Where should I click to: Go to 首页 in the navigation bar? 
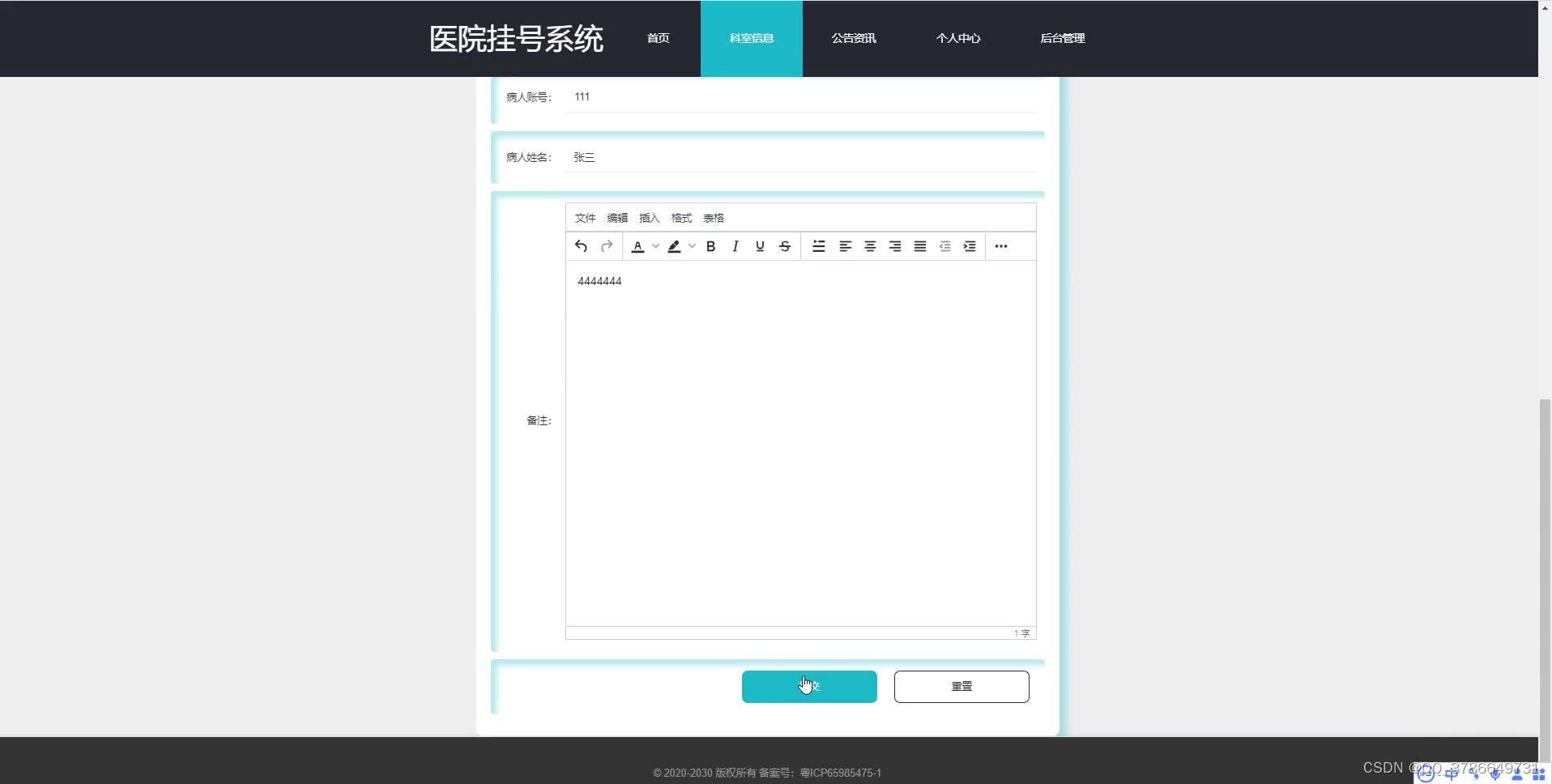(658, 38)
